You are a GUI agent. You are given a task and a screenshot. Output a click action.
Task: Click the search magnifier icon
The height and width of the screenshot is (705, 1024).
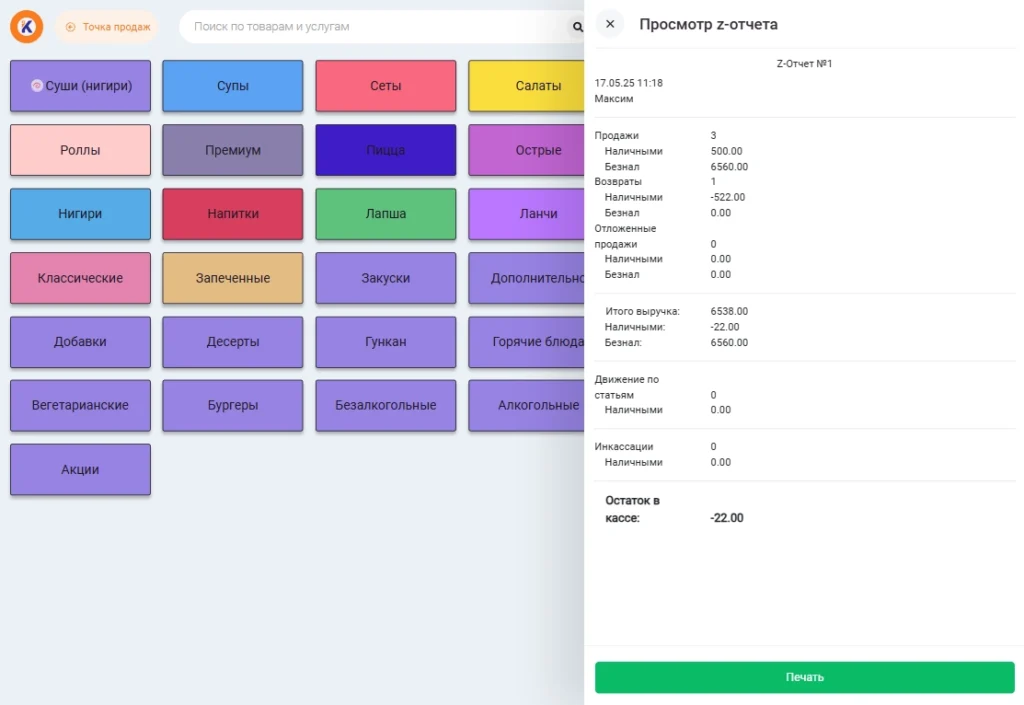pos(576,27)
